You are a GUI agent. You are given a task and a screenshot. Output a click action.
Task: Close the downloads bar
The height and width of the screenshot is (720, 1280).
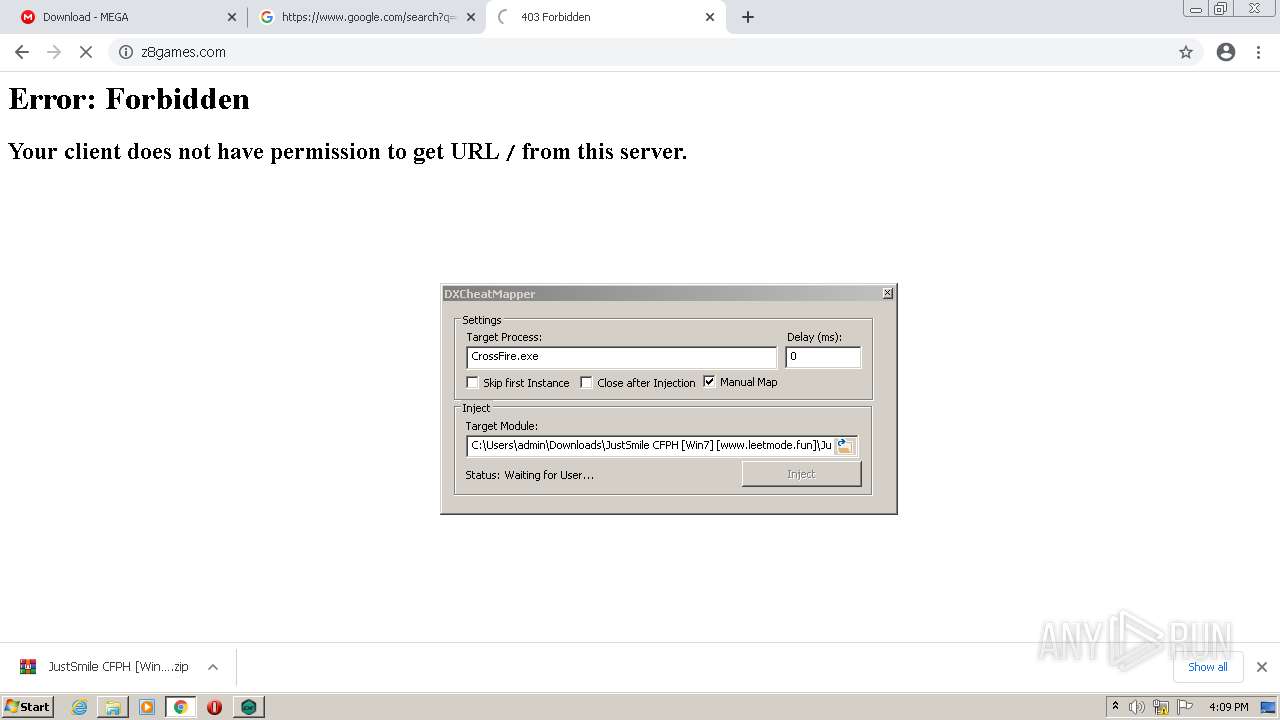pyautogui.click(x=1261, y=667)
